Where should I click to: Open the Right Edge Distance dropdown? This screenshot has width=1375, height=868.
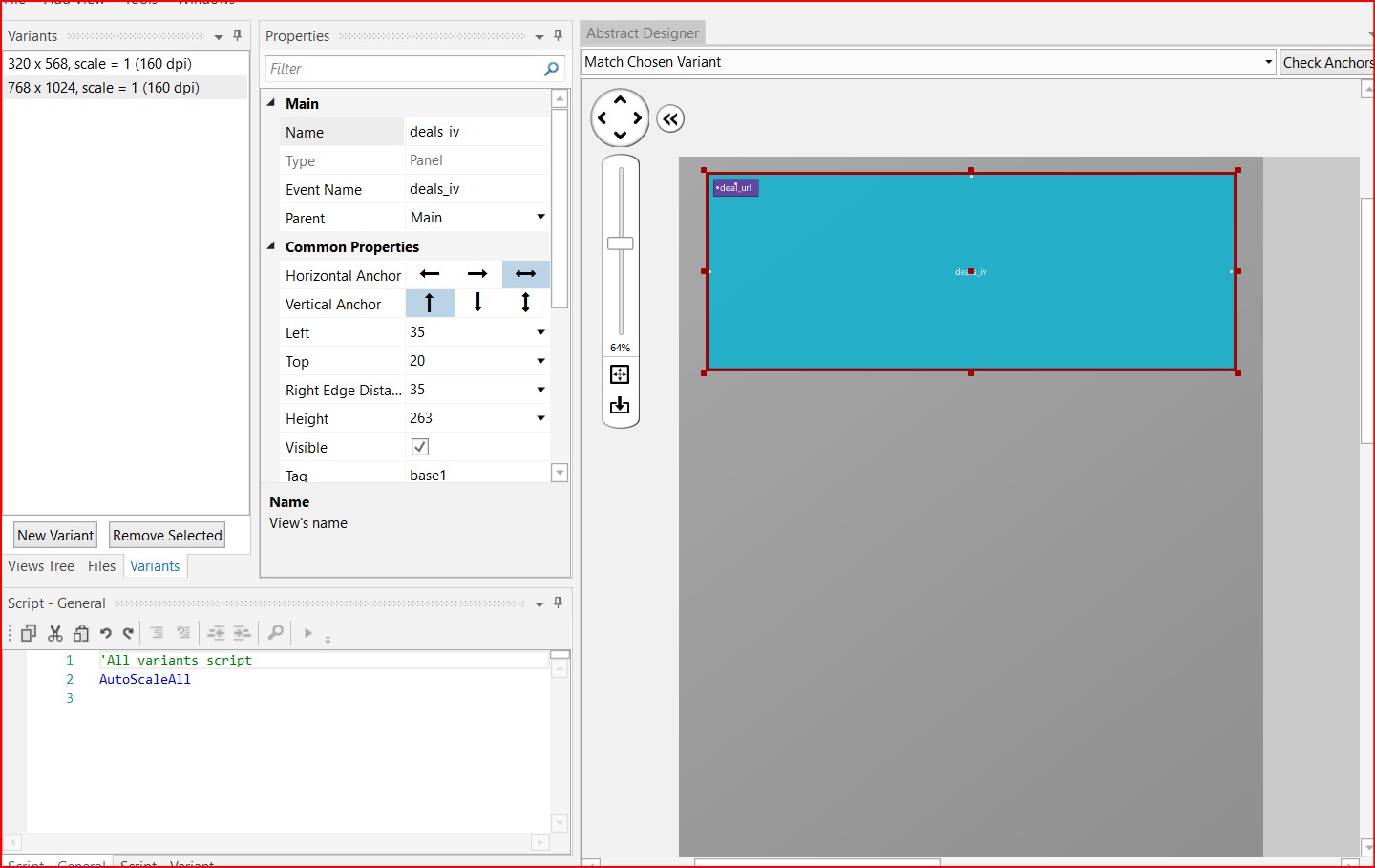click(x=540, y=390)
